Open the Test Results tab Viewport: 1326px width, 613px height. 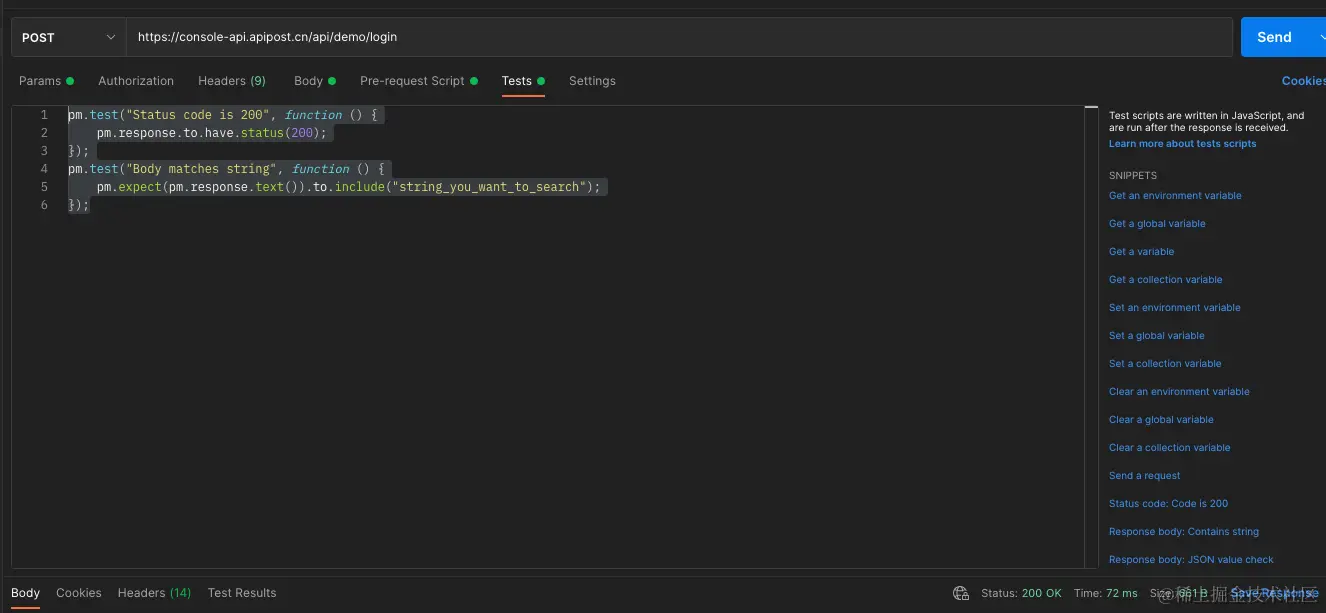coord(242,593)
